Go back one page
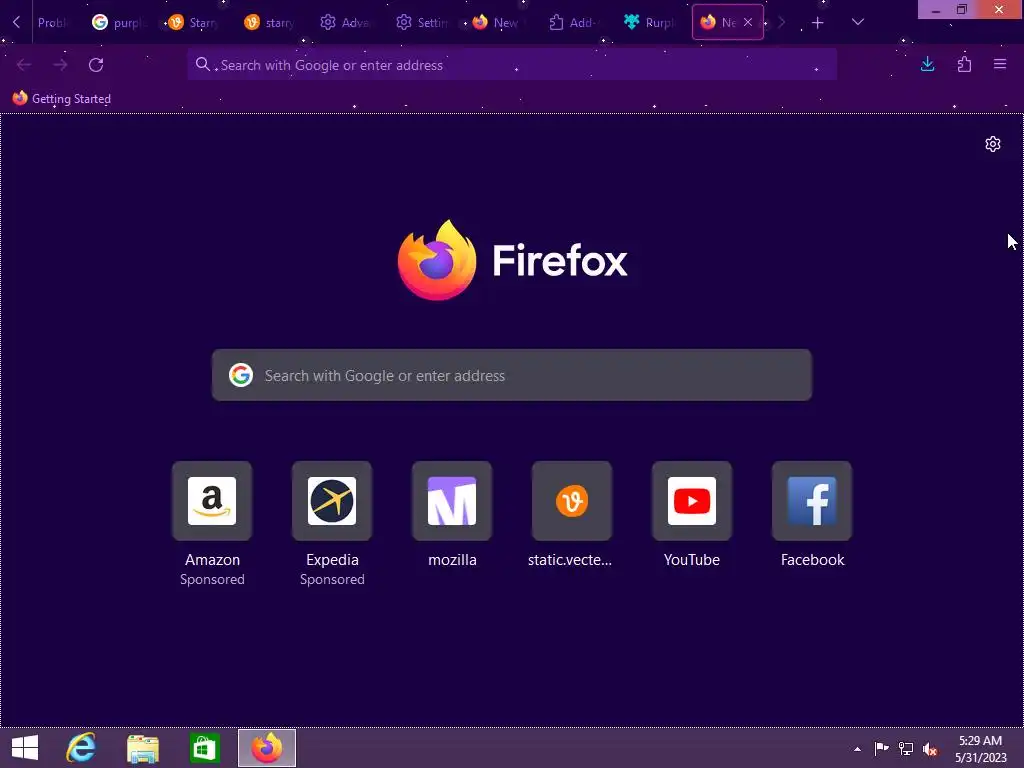Image resolution: width=1024 pixels, height=768 pixels. tap(24, 65)
